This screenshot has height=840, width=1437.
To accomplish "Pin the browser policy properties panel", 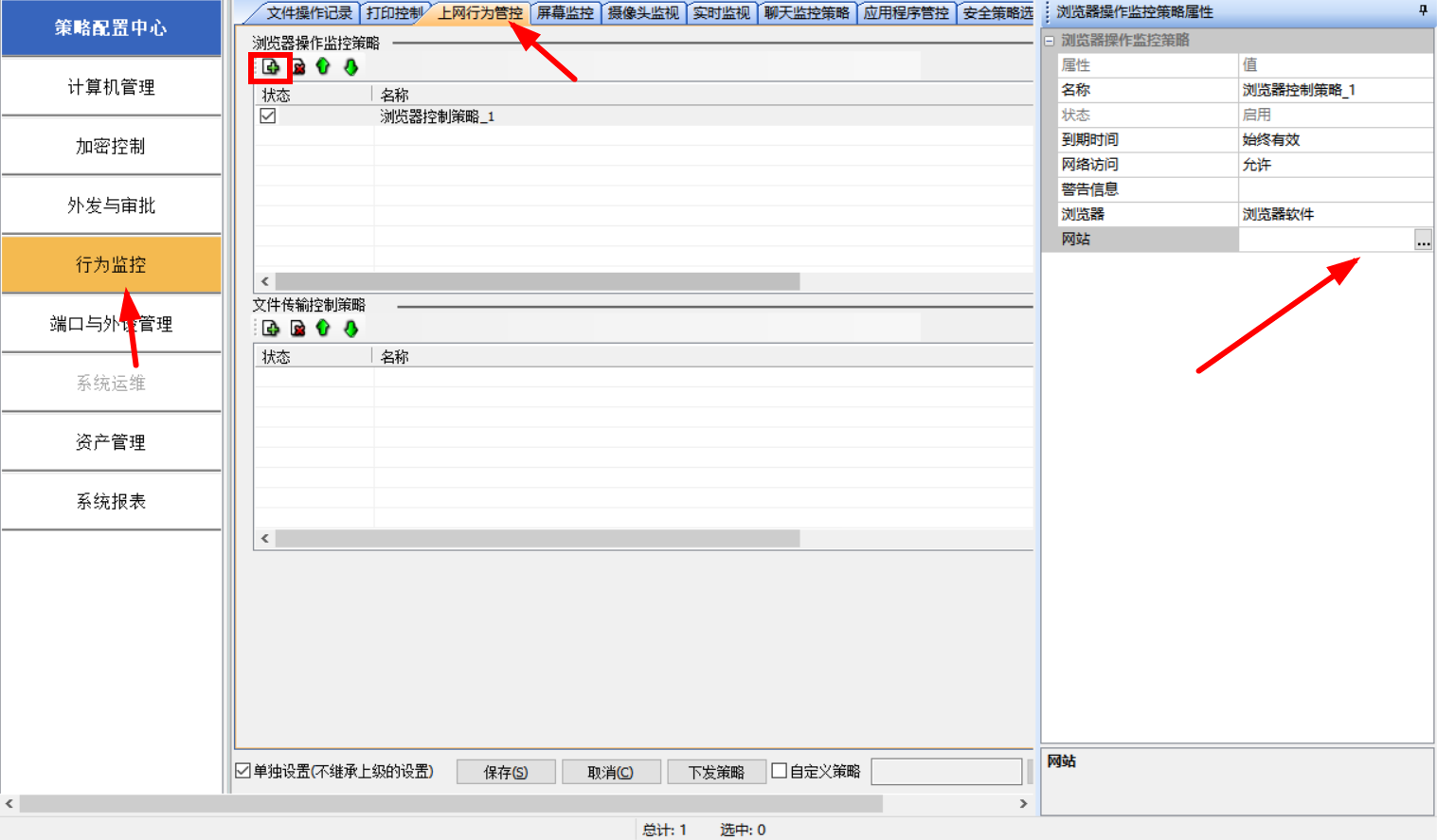I will (x=1422, y=11).
